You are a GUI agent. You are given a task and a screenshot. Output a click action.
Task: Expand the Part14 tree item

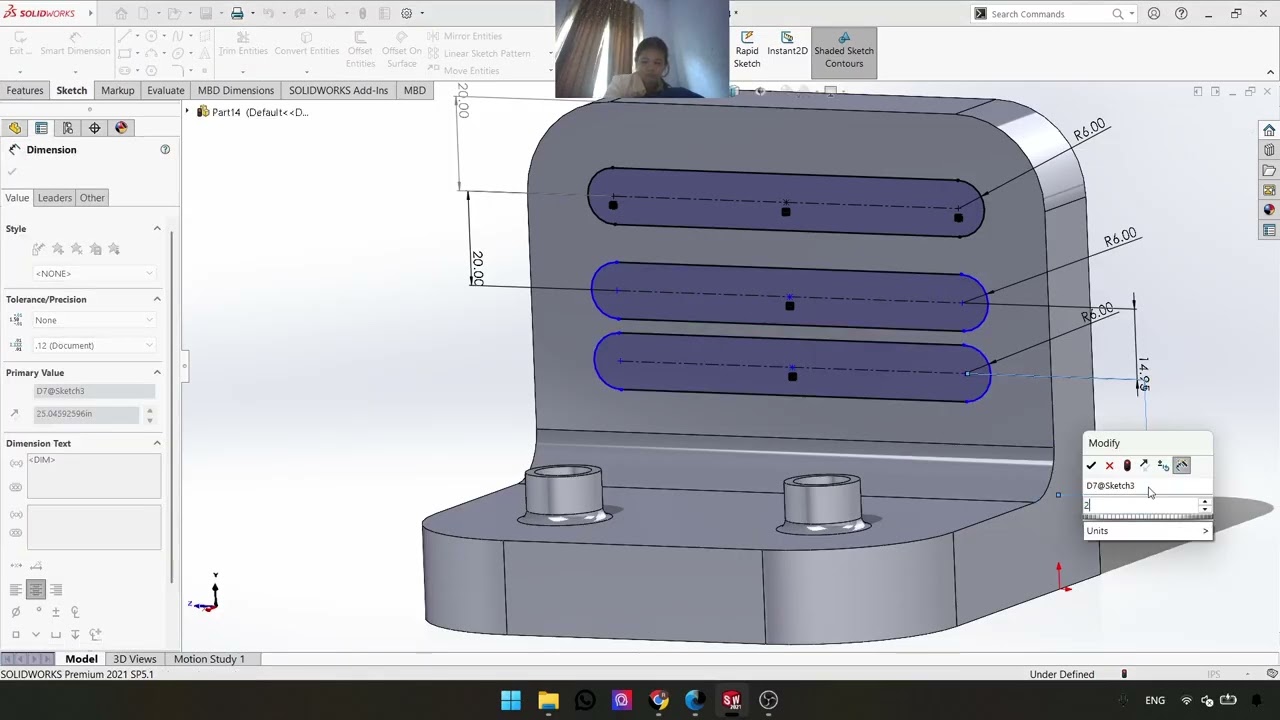(187, 112)
